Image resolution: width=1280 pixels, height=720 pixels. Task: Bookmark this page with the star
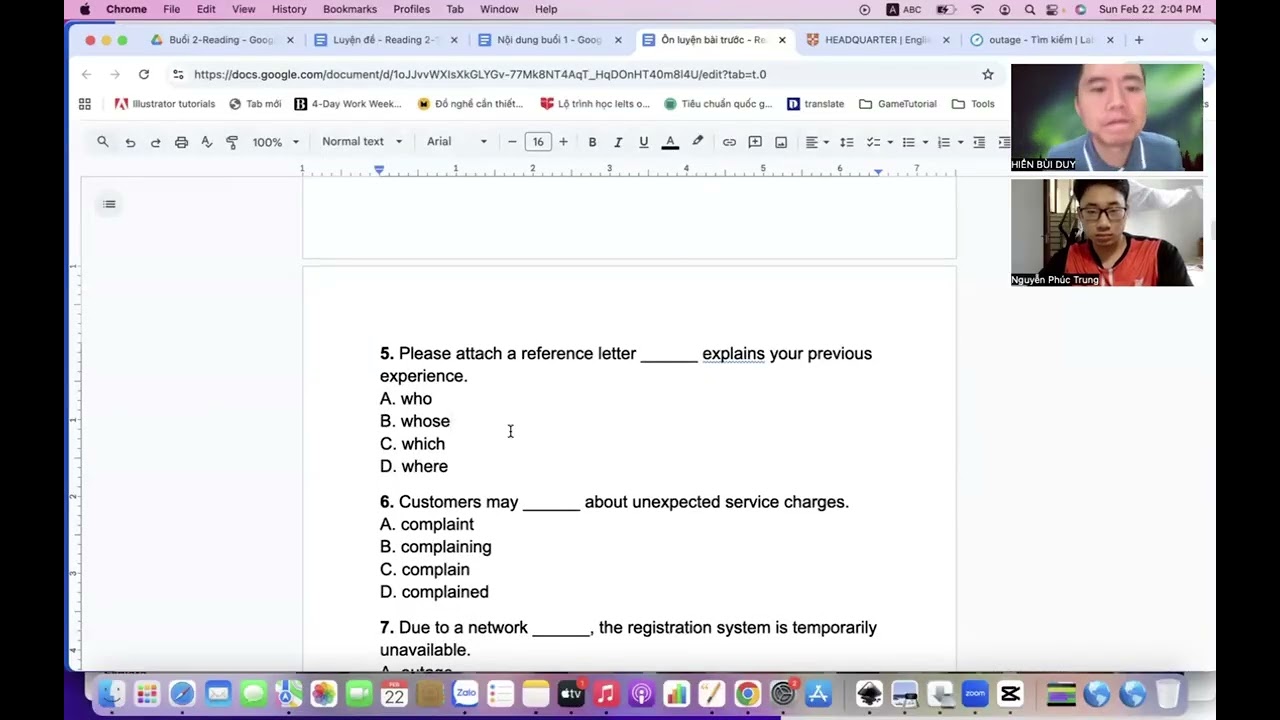pos(988,74)
